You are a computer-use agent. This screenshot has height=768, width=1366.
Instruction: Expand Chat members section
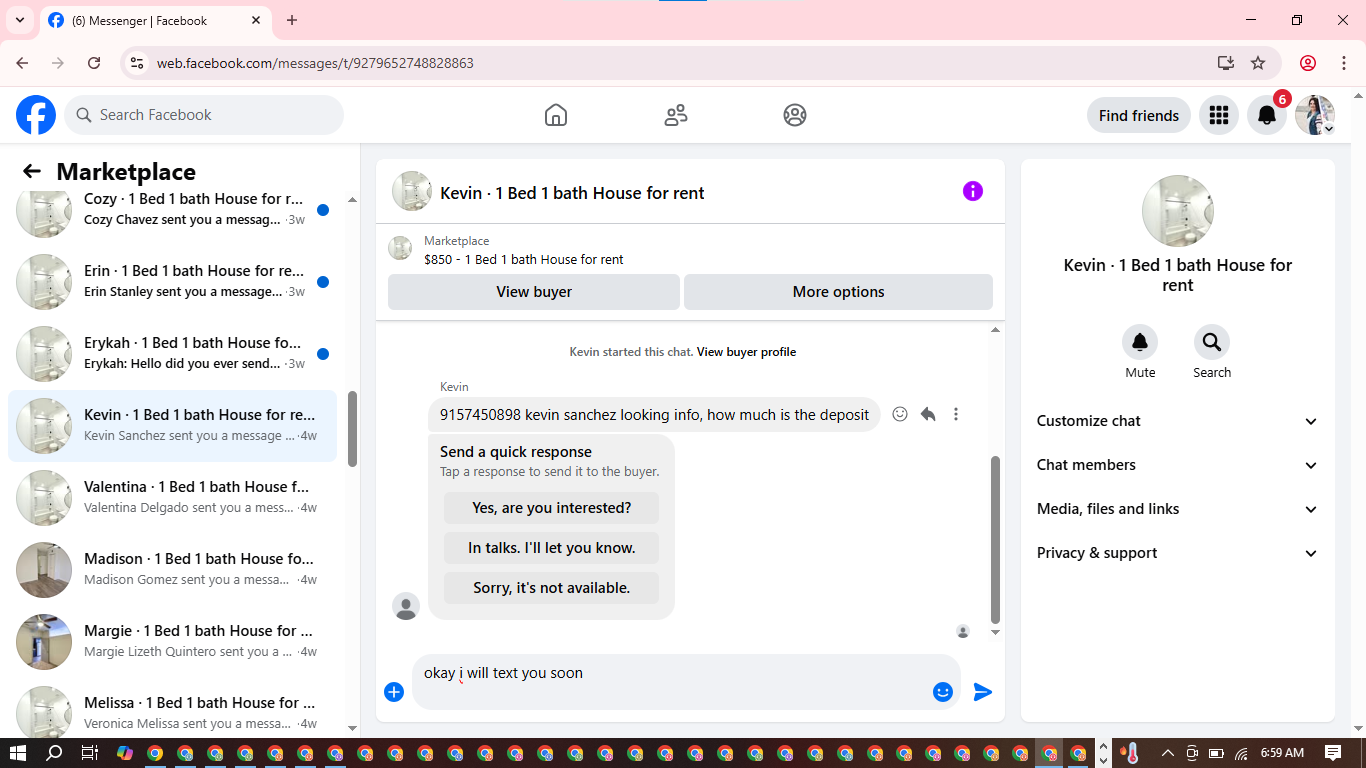click(1178, 465)
